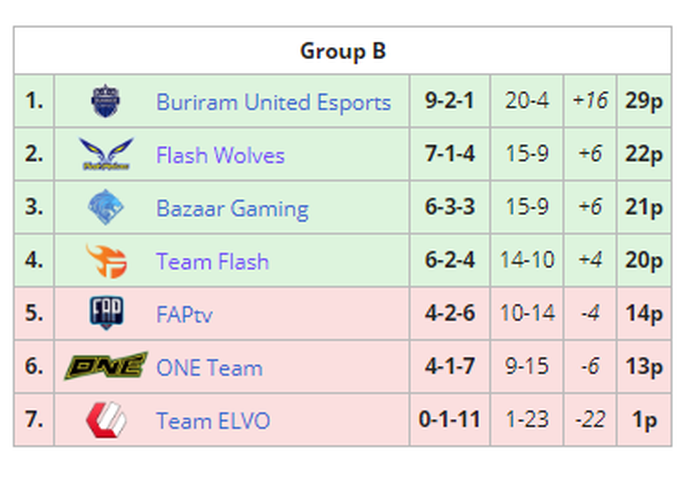Click the Flash Wolves winged logo
Image resolution: width=700 pixels, height=493 pixels.
click(x=106, y=154)
